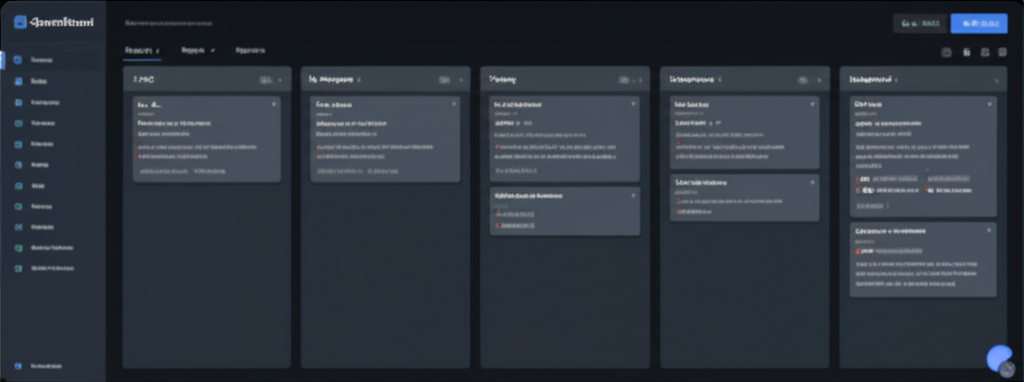
Task: Expand the chevron in the first column header
Action: click(x=280, y=80)
